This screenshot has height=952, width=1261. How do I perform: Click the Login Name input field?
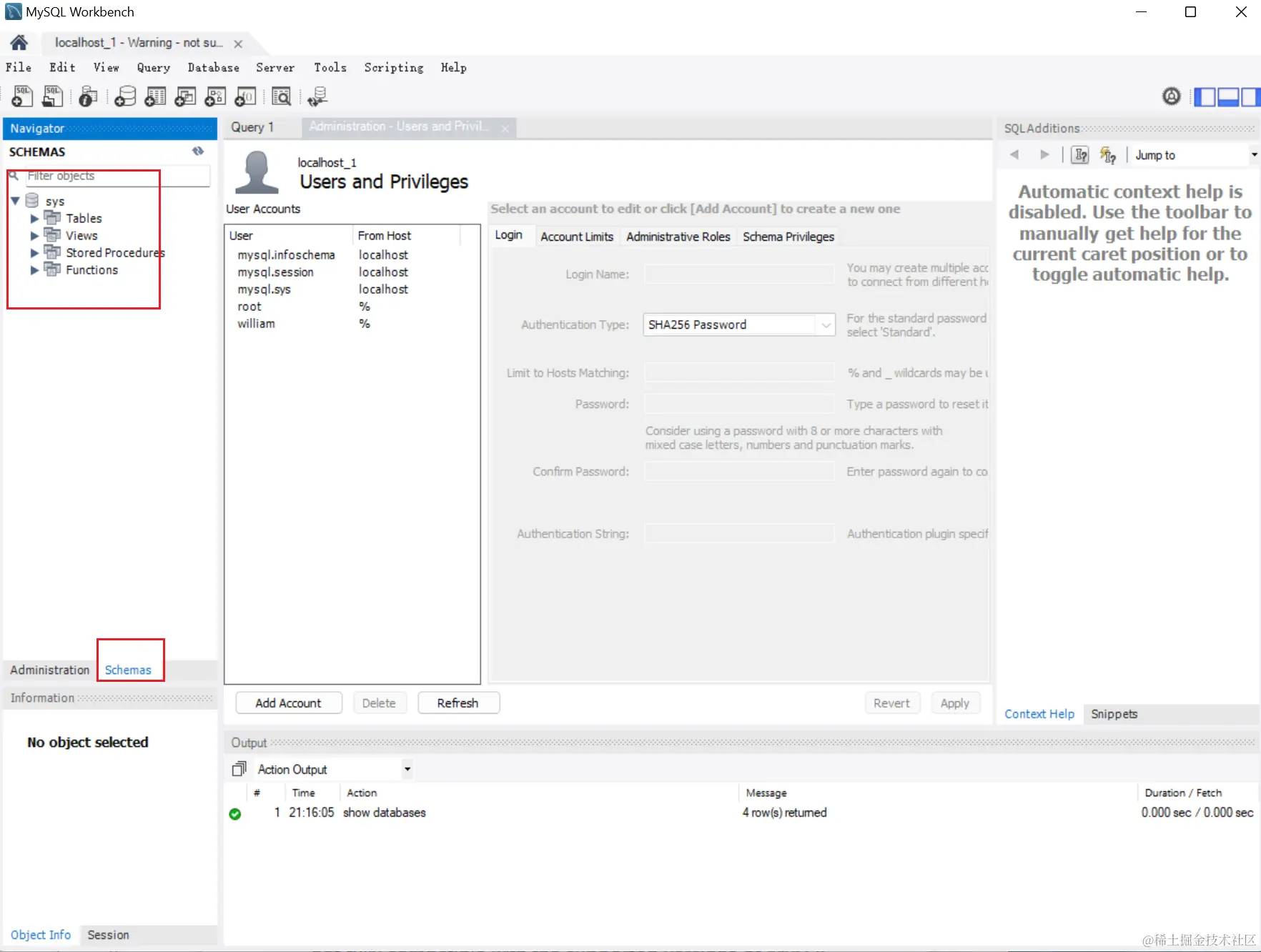(x=739, y=274)
